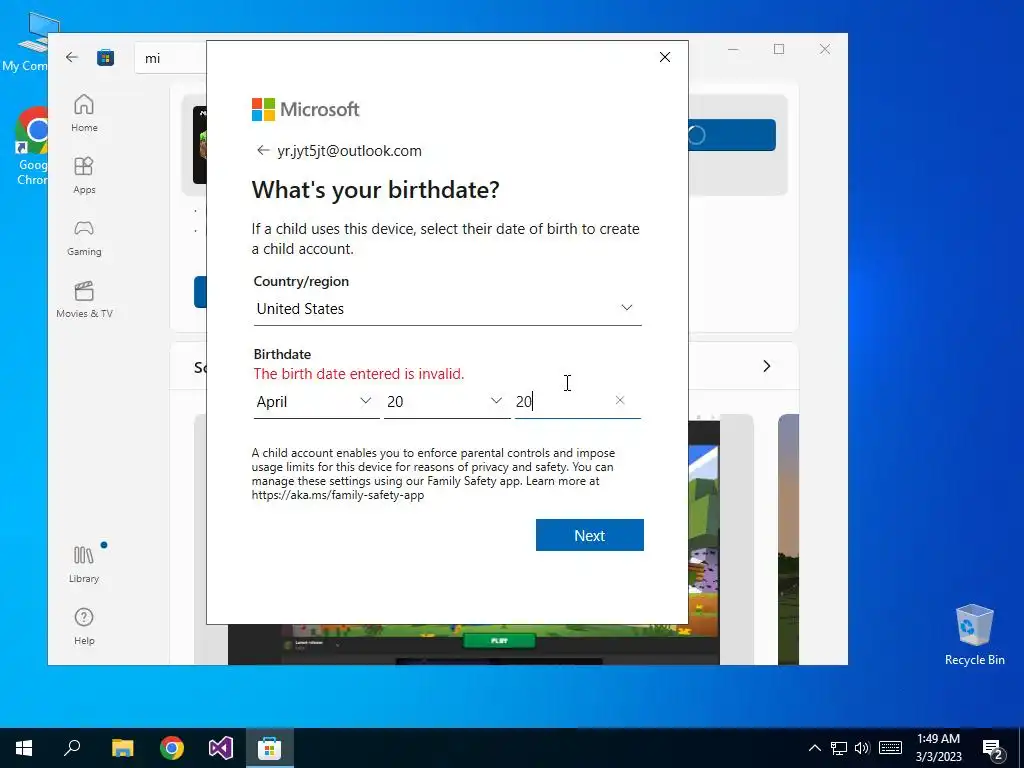Maximize the Microsoft Store window
The height and width of the screenshot is (768, 1024).
pos(779,49)
